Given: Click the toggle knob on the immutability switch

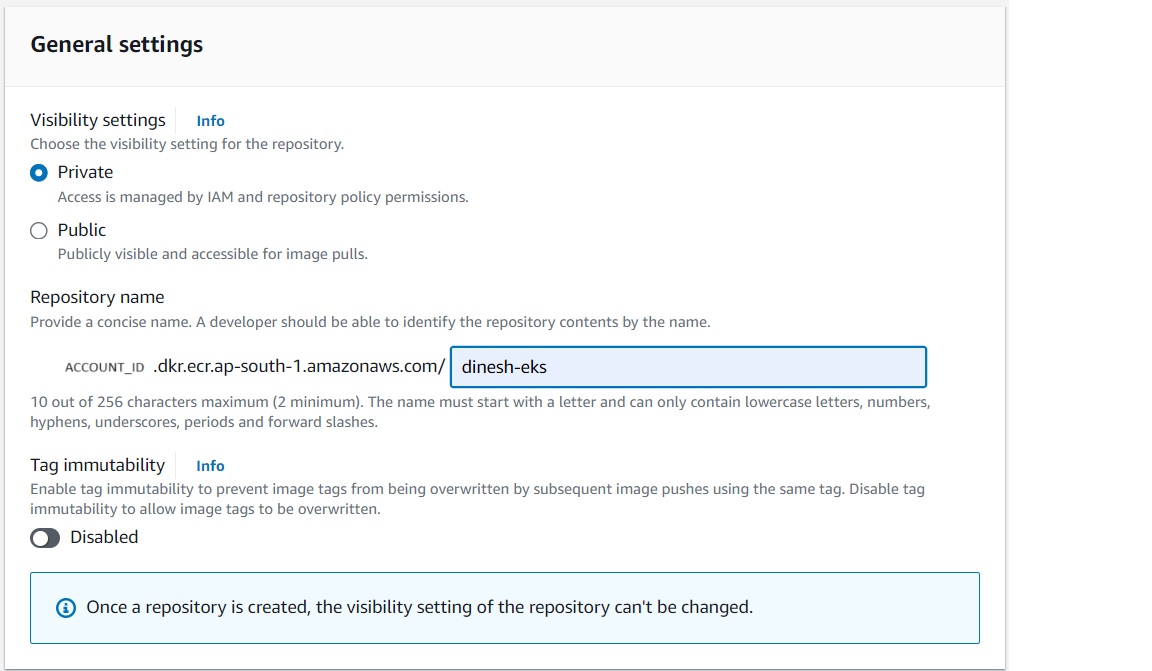Looking at the screenshot, I should coord(38,537).
